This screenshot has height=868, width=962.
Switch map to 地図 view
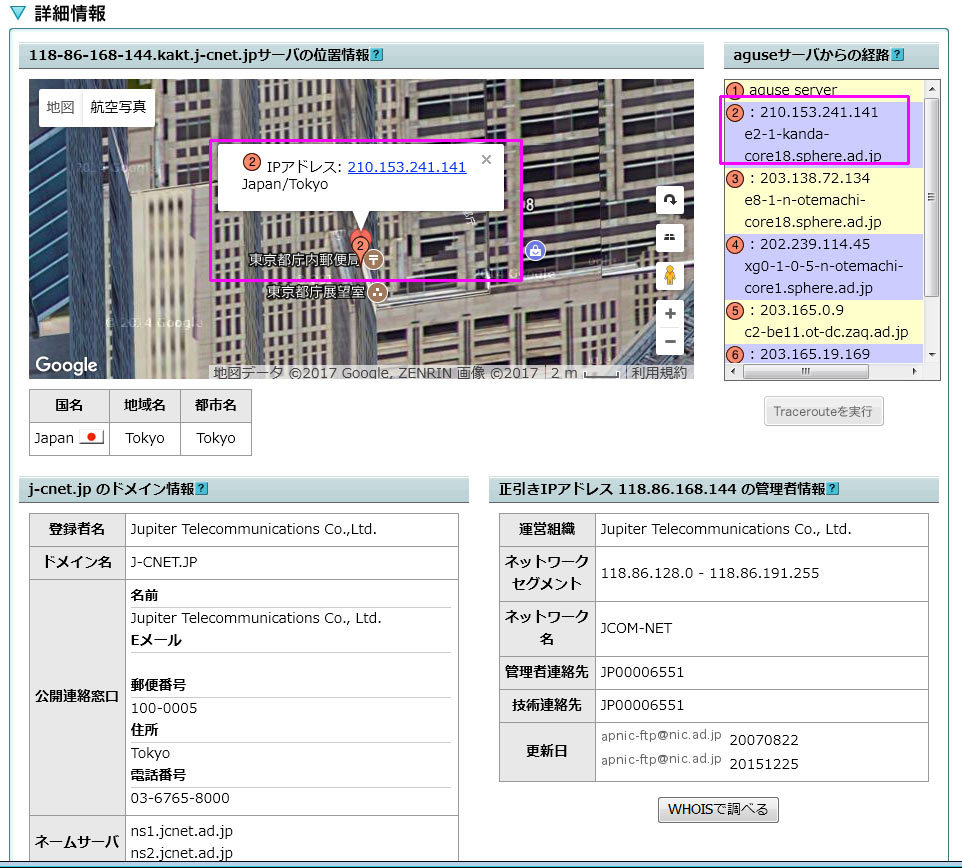pos(60,107)
